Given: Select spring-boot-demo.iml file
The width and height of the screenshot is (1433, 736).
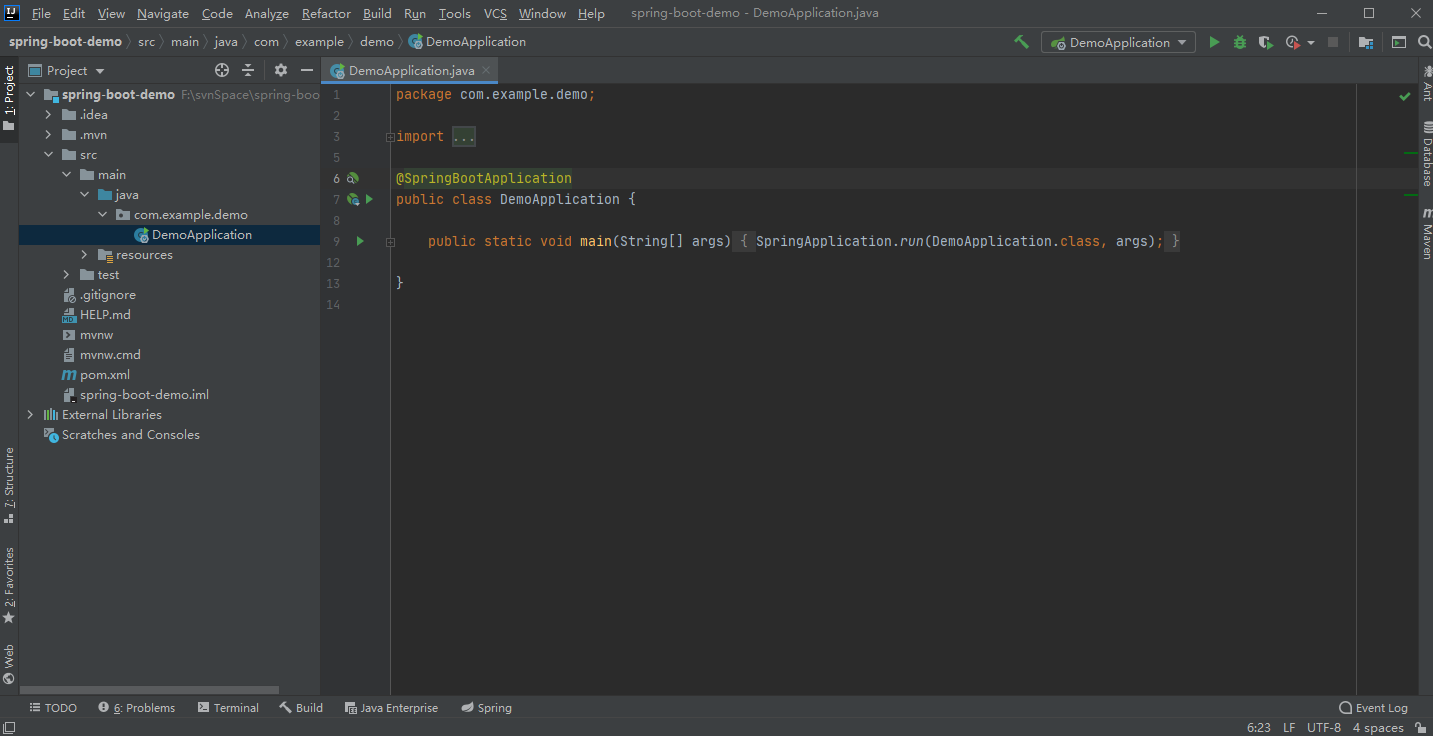Looking at the screenshot, I should point(135,395).
